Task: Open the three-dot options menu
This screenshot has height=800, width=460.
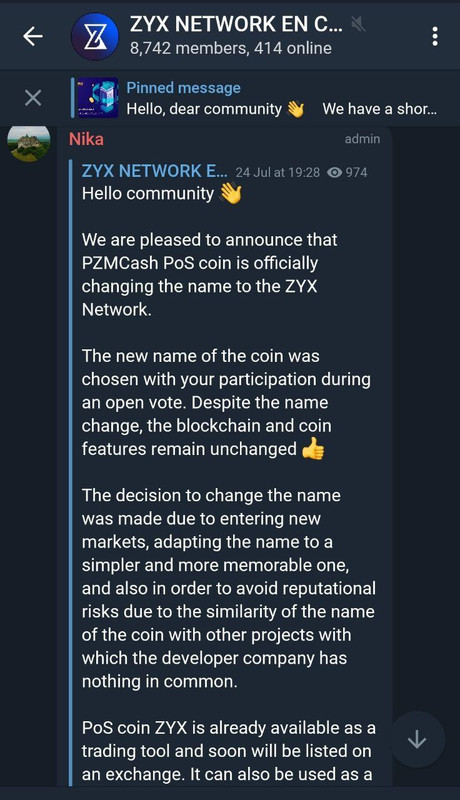Action: tap(435, 36)
